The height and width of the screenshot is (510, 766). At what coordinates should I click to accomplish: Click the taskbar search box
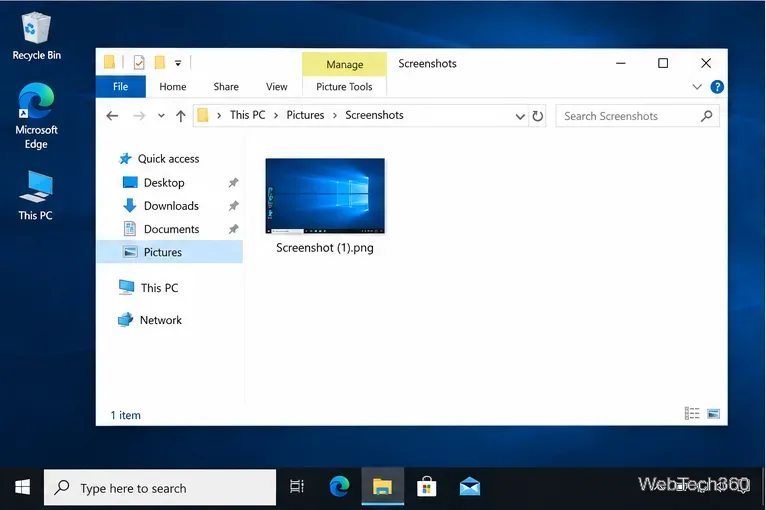click(160, 488)
